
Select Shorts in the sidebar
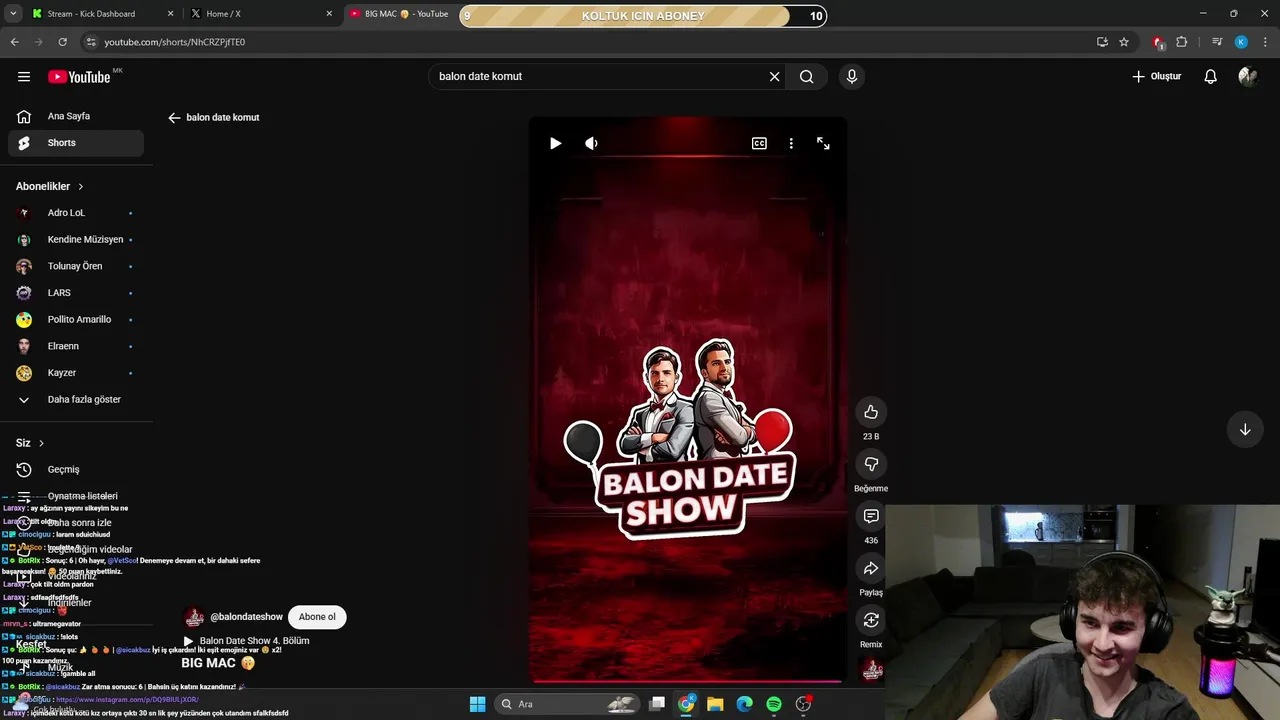[x=76, y=143]
